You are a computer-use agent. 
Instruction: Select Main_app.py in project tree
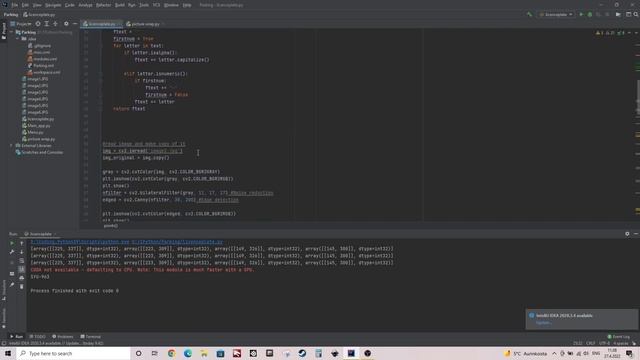(36, 126)
